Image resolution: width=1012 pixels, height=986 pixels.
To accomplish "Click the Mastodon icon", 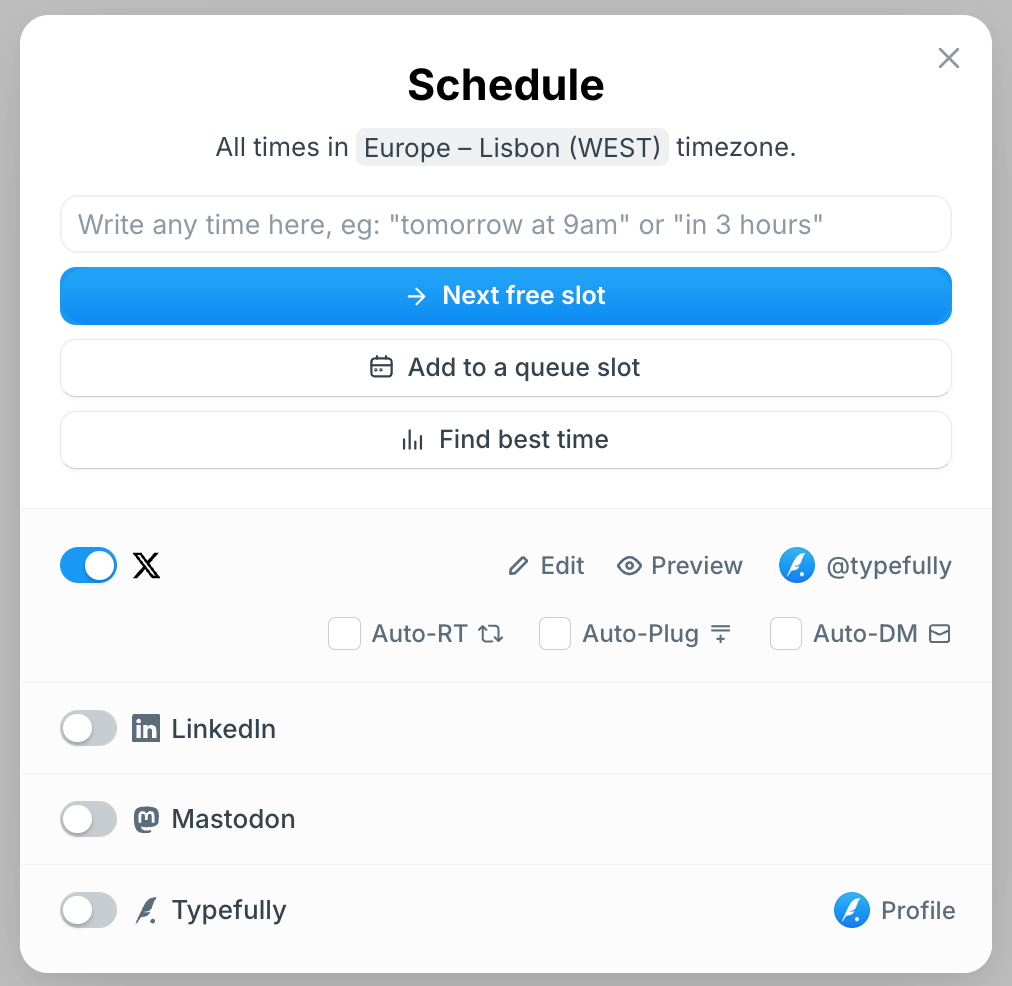I will tap(146, 819).
